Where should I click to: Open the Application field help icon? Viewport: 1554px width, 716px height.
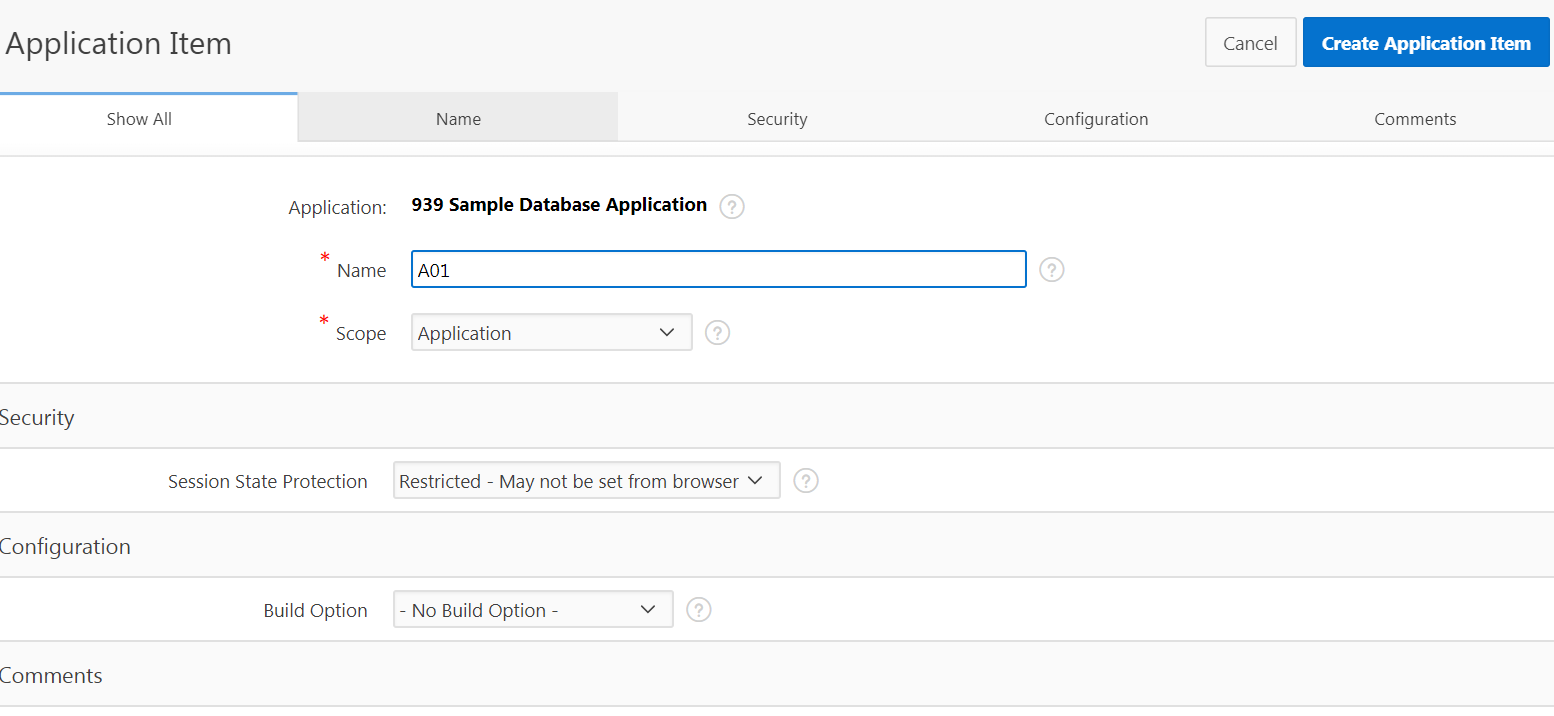(731, 206)
